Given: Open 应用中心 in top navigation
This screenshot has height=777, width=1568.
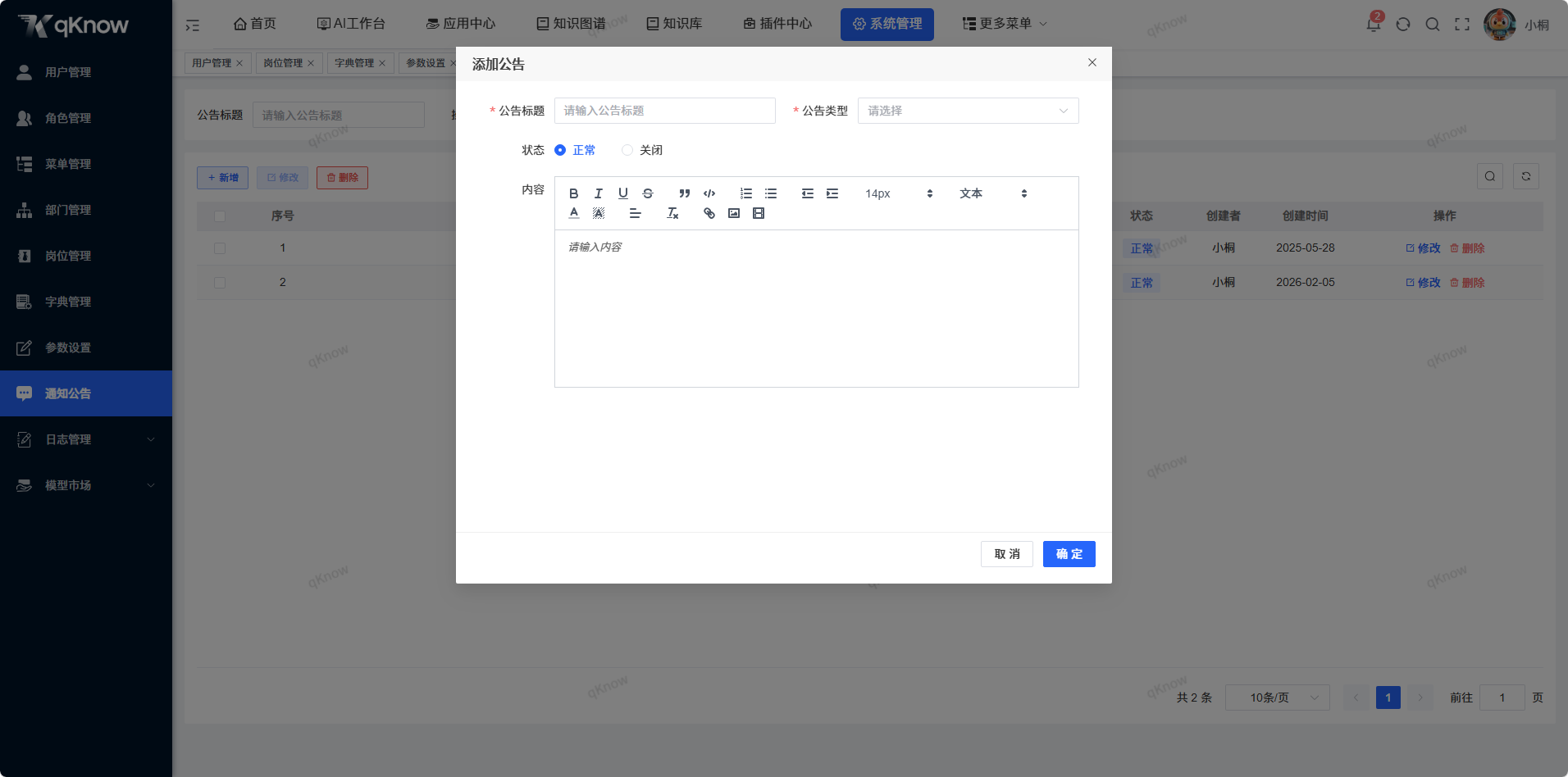Looking at the screenshot, I should coord(461,24).
